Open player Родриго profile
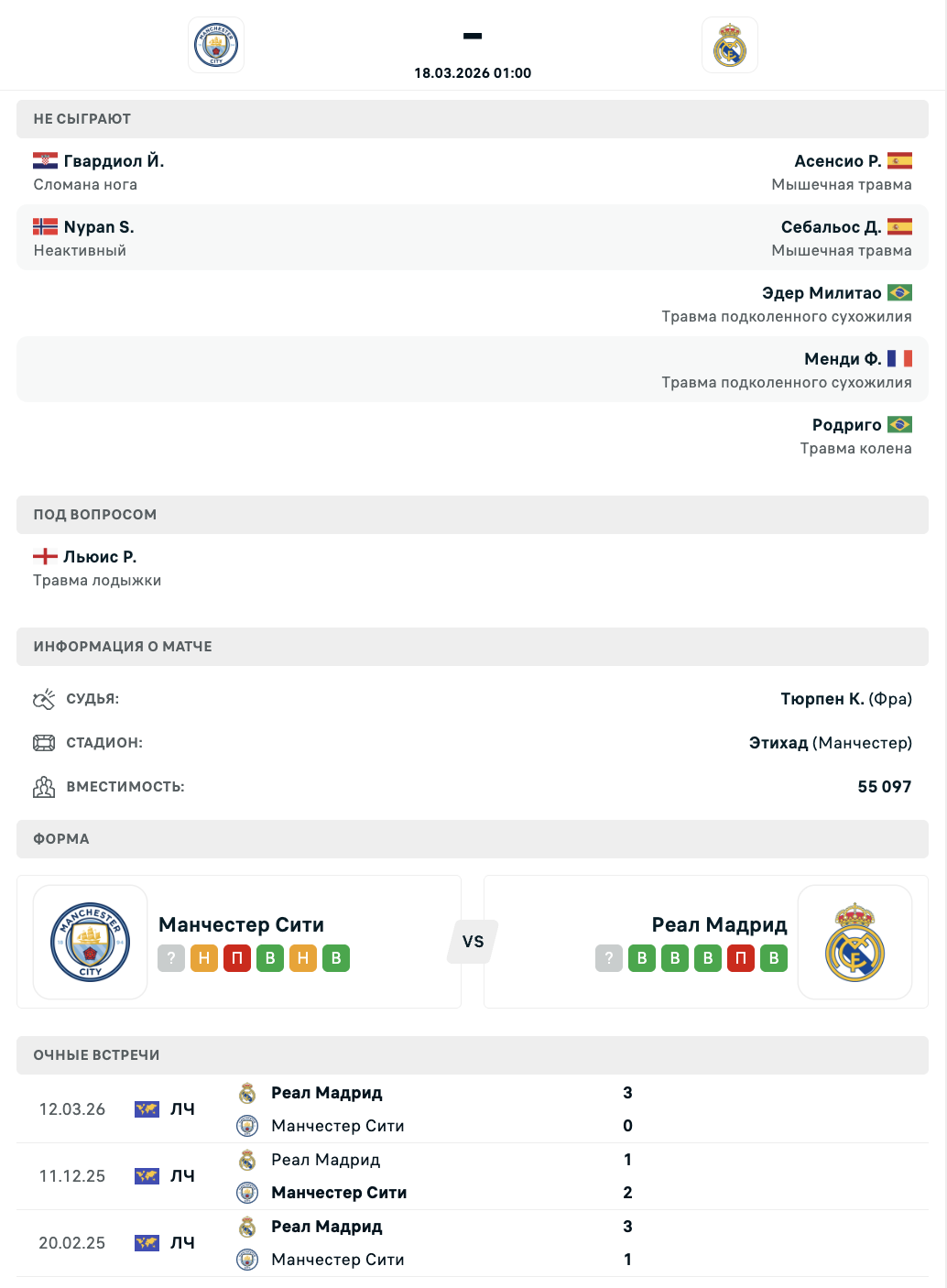Viewport: 947px width, 1288px height. click(x=846, y=425)
